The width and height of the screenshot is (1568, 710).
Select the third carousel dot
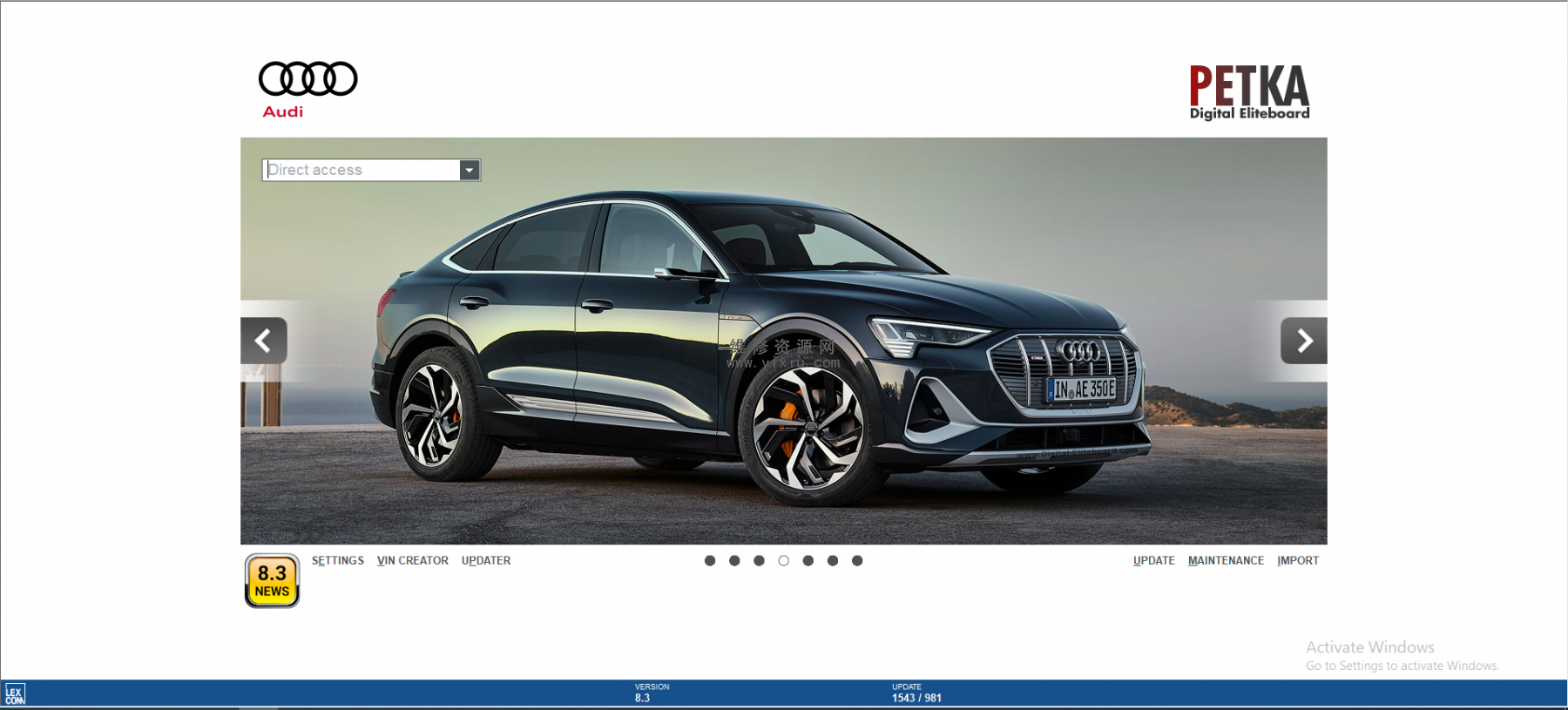click(x=759, y=561)
